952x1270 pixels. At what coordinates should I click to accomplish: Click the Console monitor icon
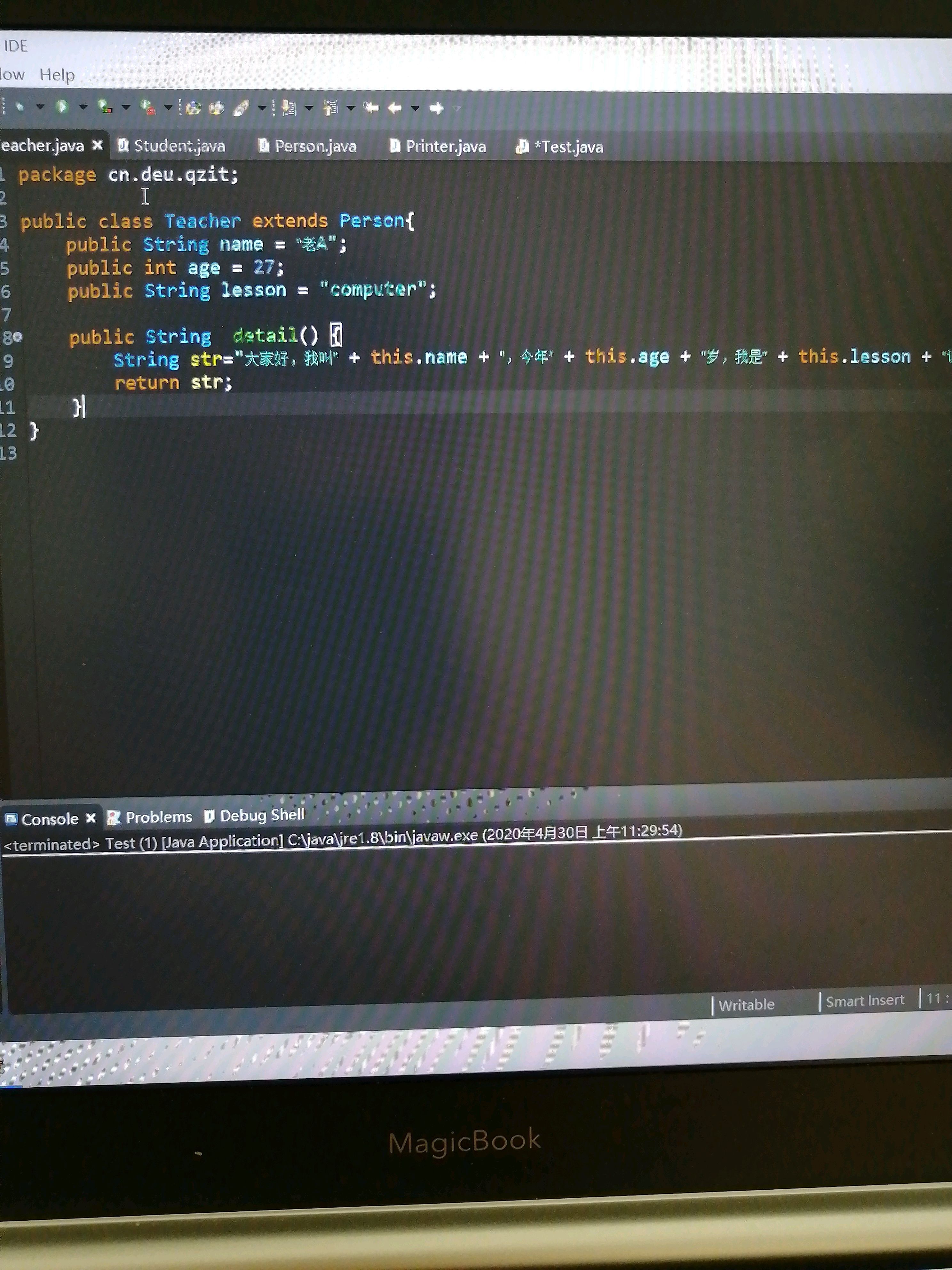pos(11,819)
